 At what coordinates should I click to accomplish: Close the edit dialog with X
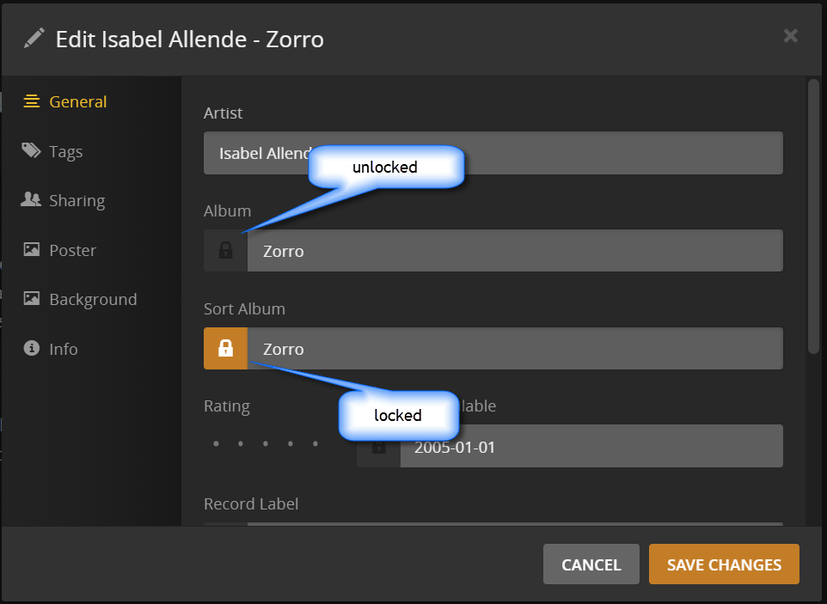790,36
